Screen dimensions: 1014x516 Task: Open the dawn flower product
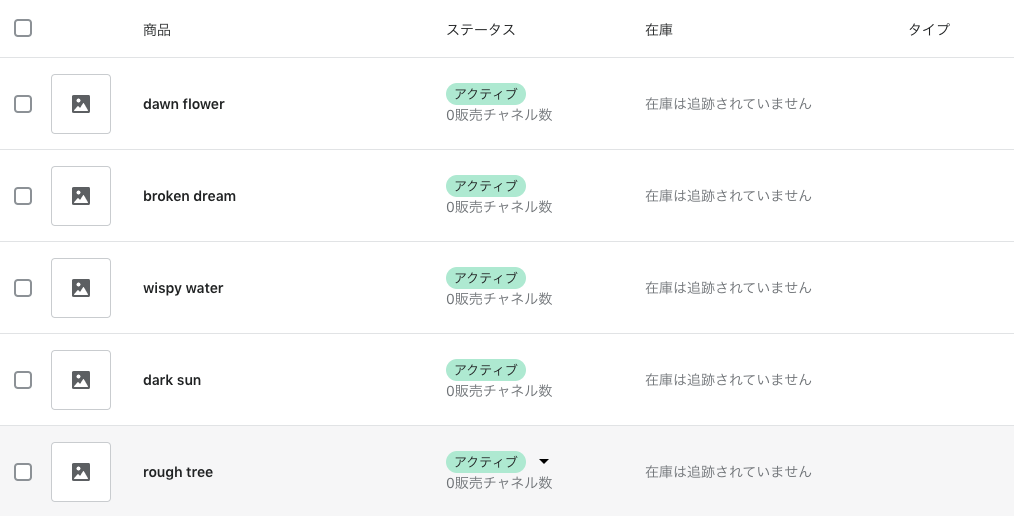pos(183,104)
